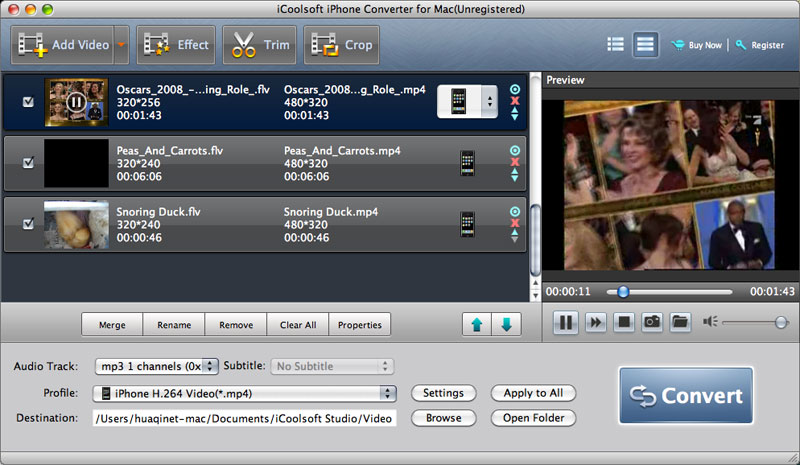Click the Add Video toolbar button

62,44
